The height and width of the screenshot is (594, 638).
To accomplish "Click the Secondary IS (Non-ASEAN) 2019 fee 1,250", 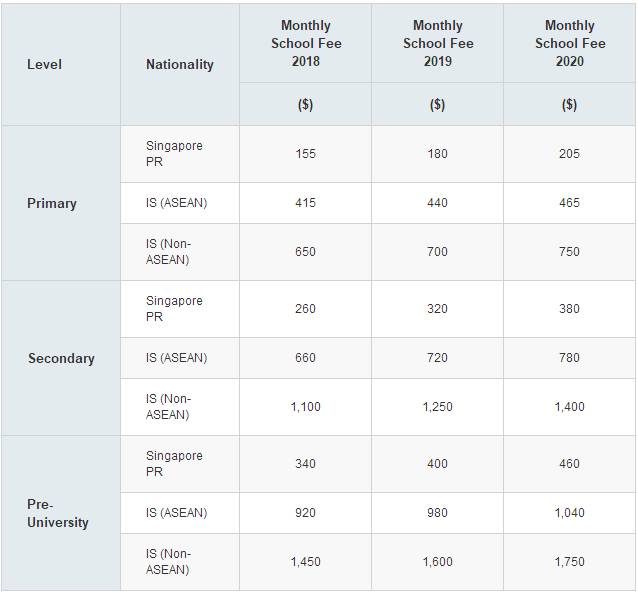I will coord(437,407).
